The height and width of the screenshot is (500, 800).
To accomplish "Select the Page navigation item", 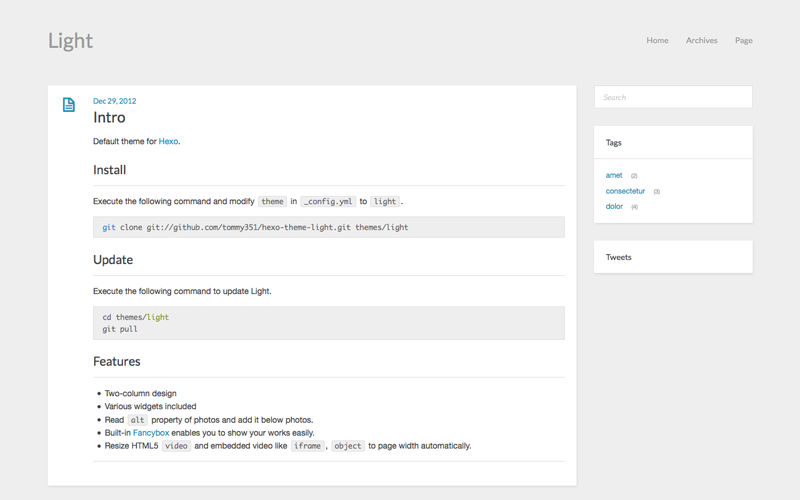I will 743,41.
